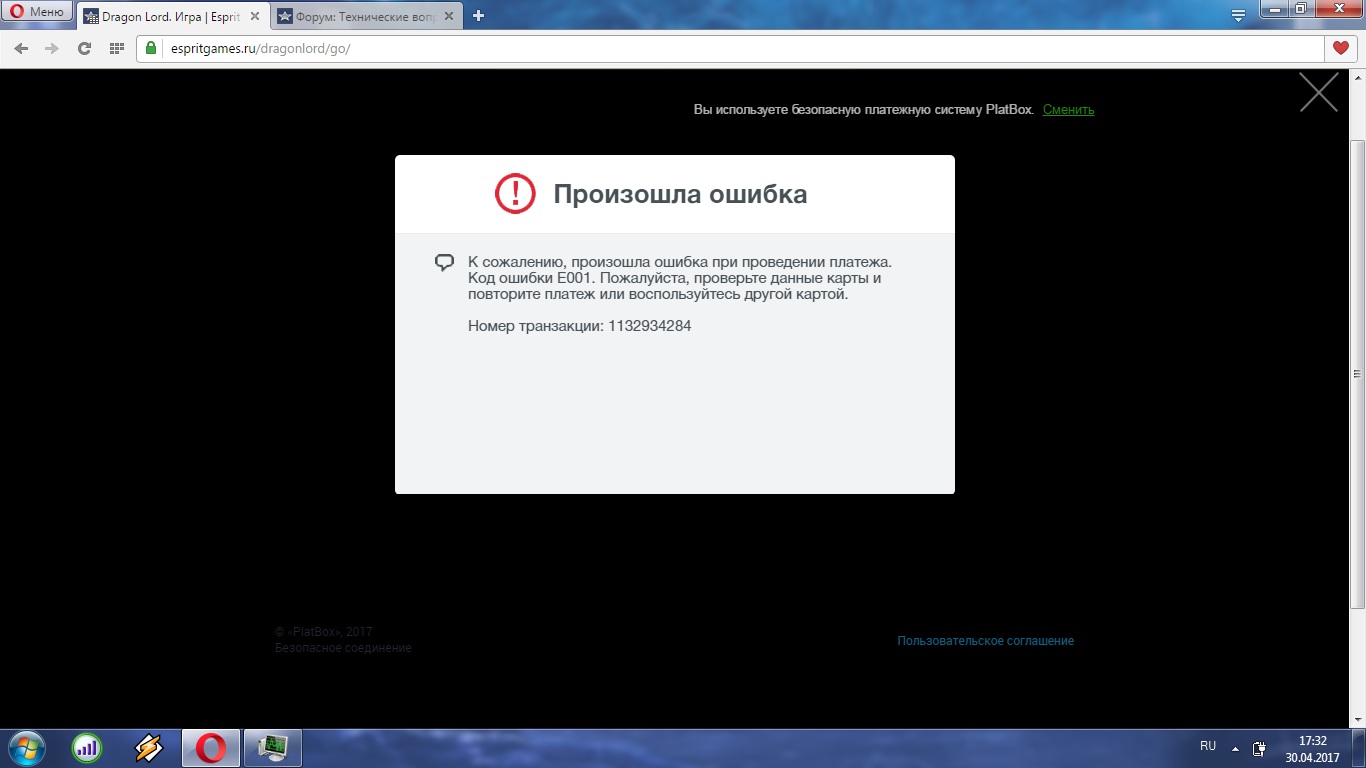Open a new tab with plus button

click(x=479, y=16)
